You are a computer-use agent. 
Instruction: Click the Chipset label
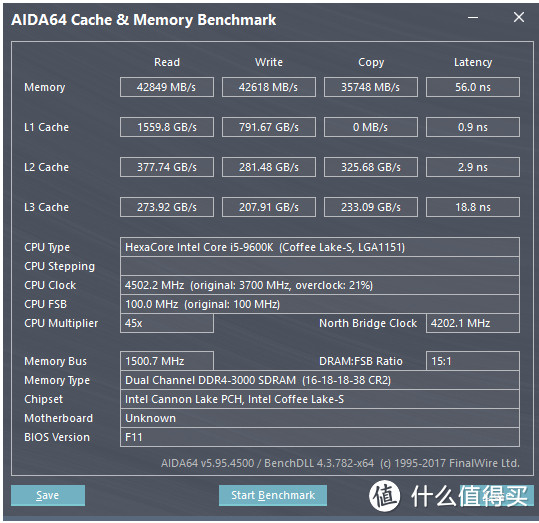(44, 399)
